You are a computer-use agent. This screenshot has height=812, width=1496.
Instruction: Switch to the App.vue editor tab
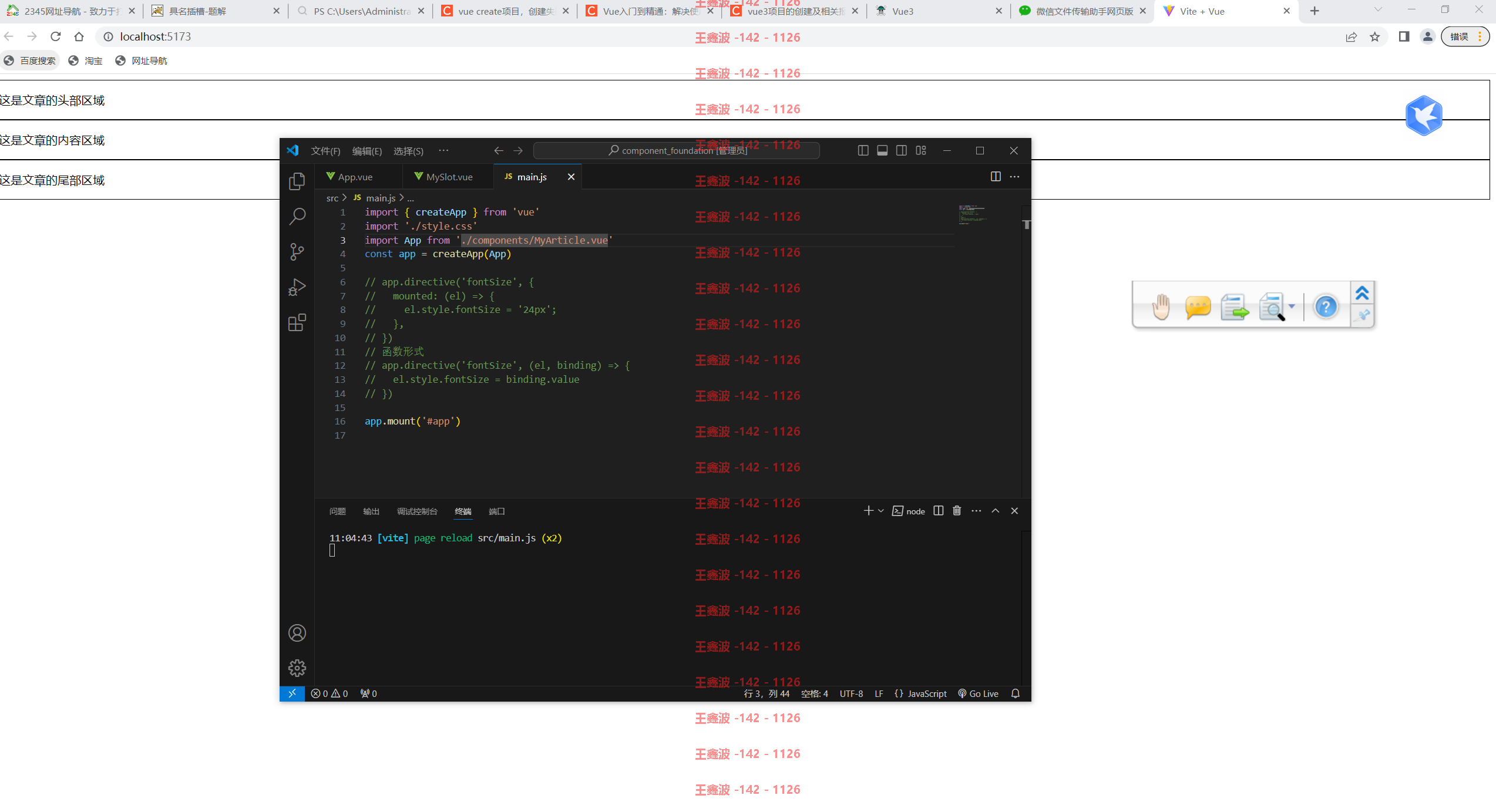coord(355,177)
